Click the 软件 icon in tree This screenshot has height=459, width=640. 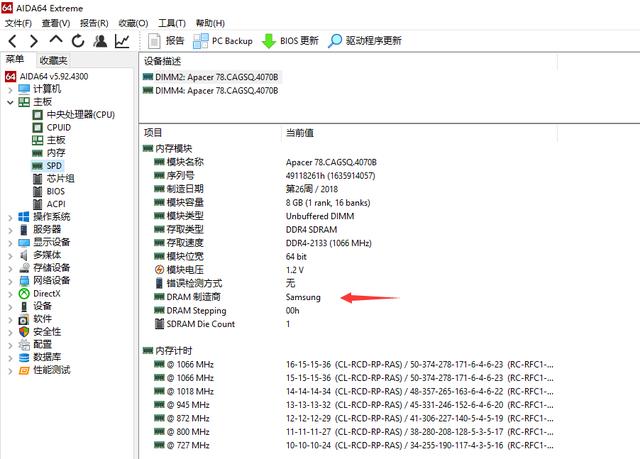(24, 319)
